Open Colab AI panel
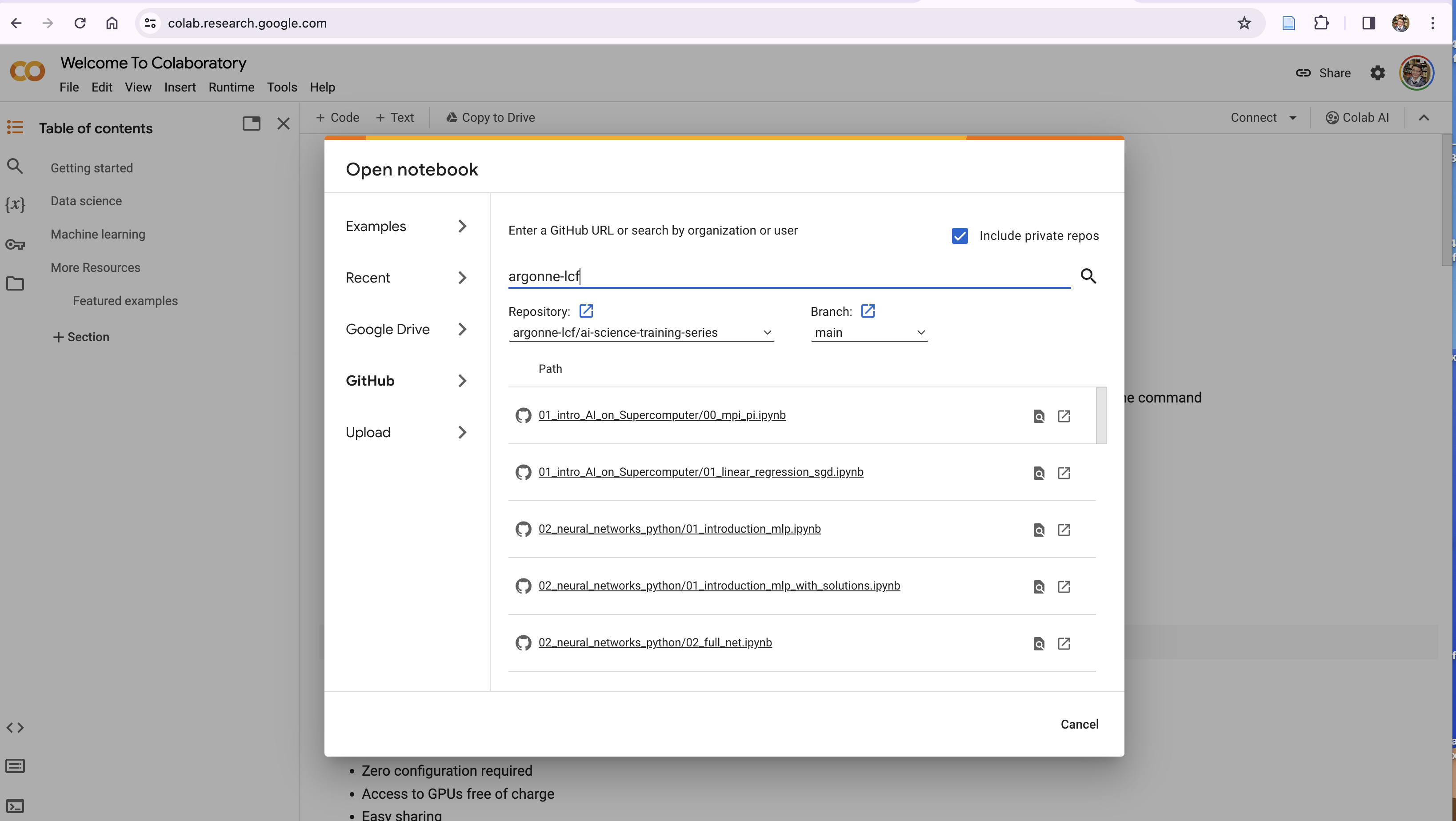Image resolution: width=1456 pixels, height=821 pixels. point(1357,118)
